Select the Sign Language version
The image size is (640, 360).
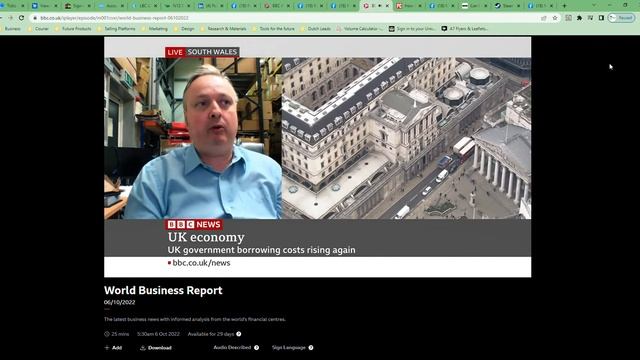click(x=289, y=347)
